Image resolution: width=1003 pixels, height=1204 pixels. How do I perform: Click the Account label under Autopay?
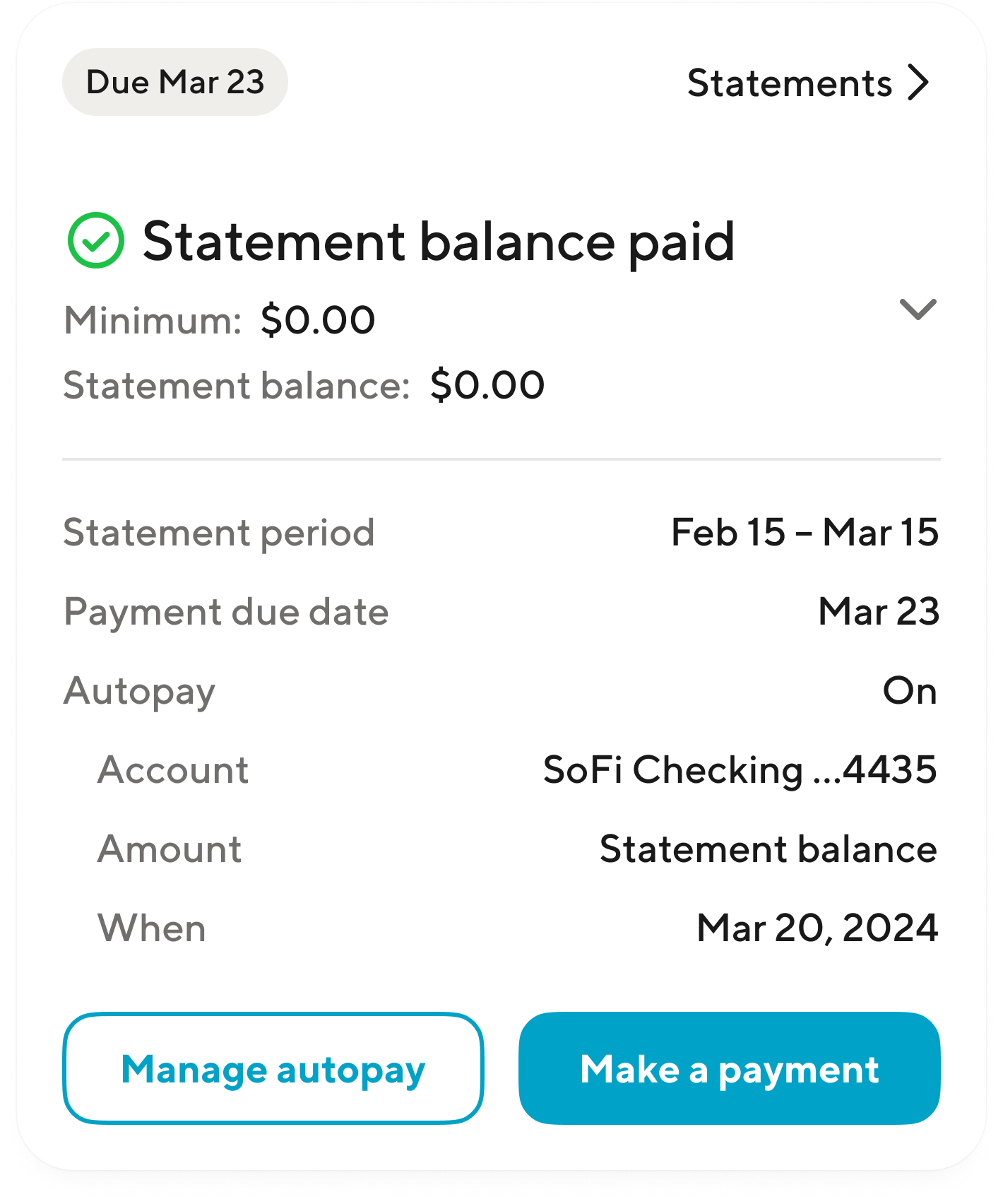click(173, 769)
